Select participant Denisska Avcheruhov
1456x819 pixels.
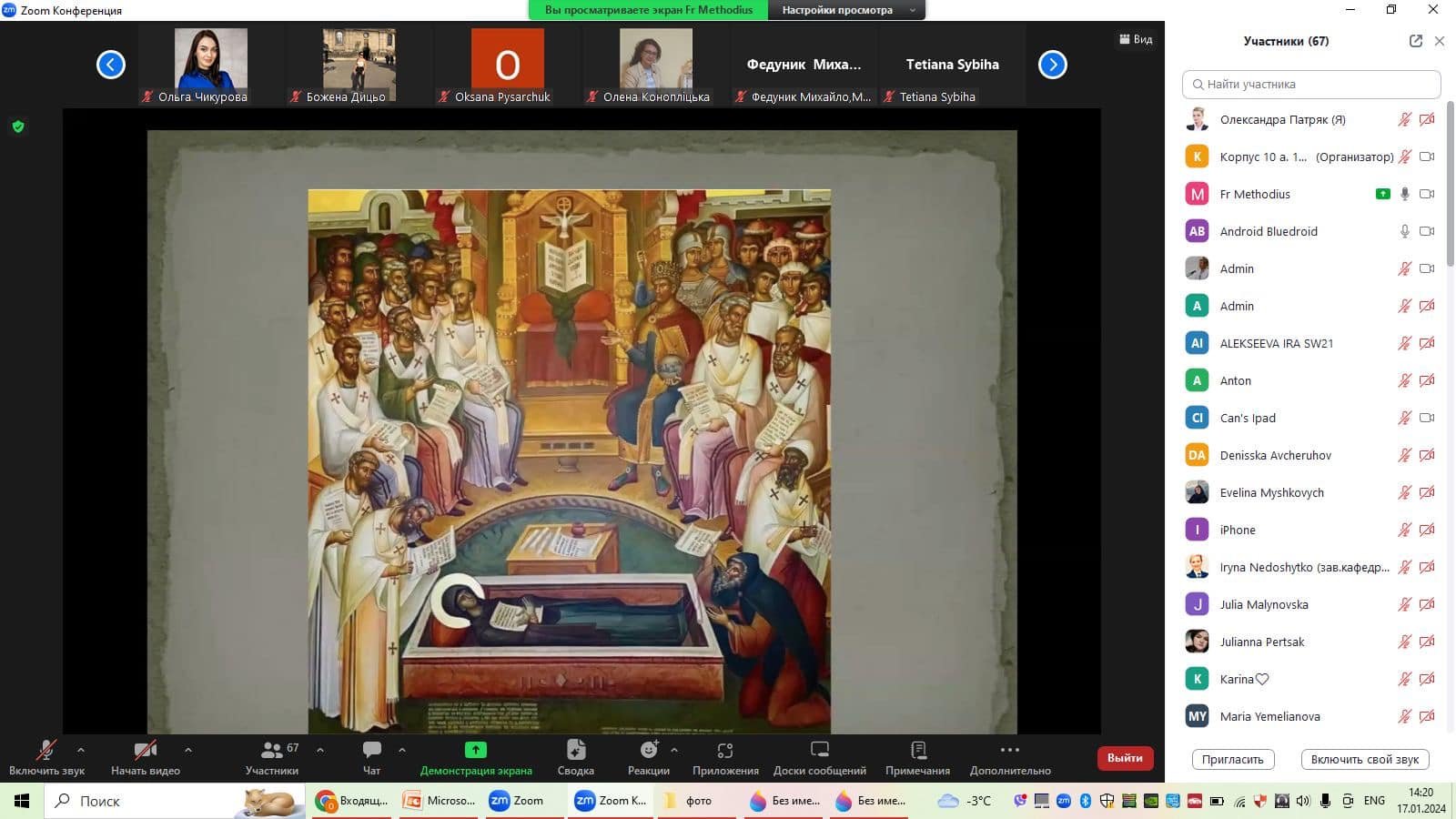[x=1311, y=455]
